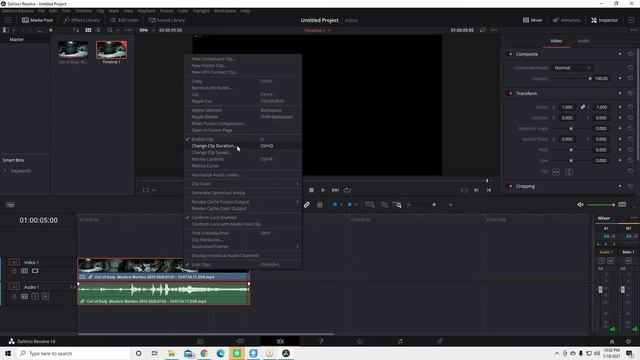Click the stop playback button
This screenshot has width=640, height=360.
tap(311, 190)
